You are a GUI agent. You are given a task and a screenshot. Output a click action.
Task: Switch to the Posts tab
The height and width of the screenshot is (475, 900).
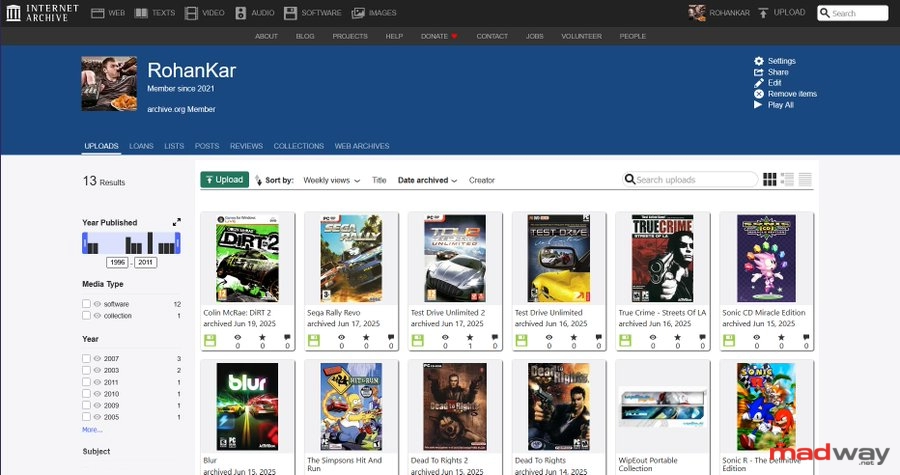tap(207, 146)
